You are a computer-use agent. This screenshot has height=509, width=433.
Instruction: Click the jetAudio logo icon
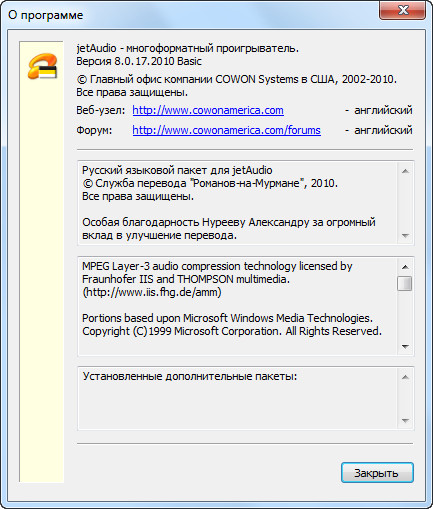(x=42, y=66)
